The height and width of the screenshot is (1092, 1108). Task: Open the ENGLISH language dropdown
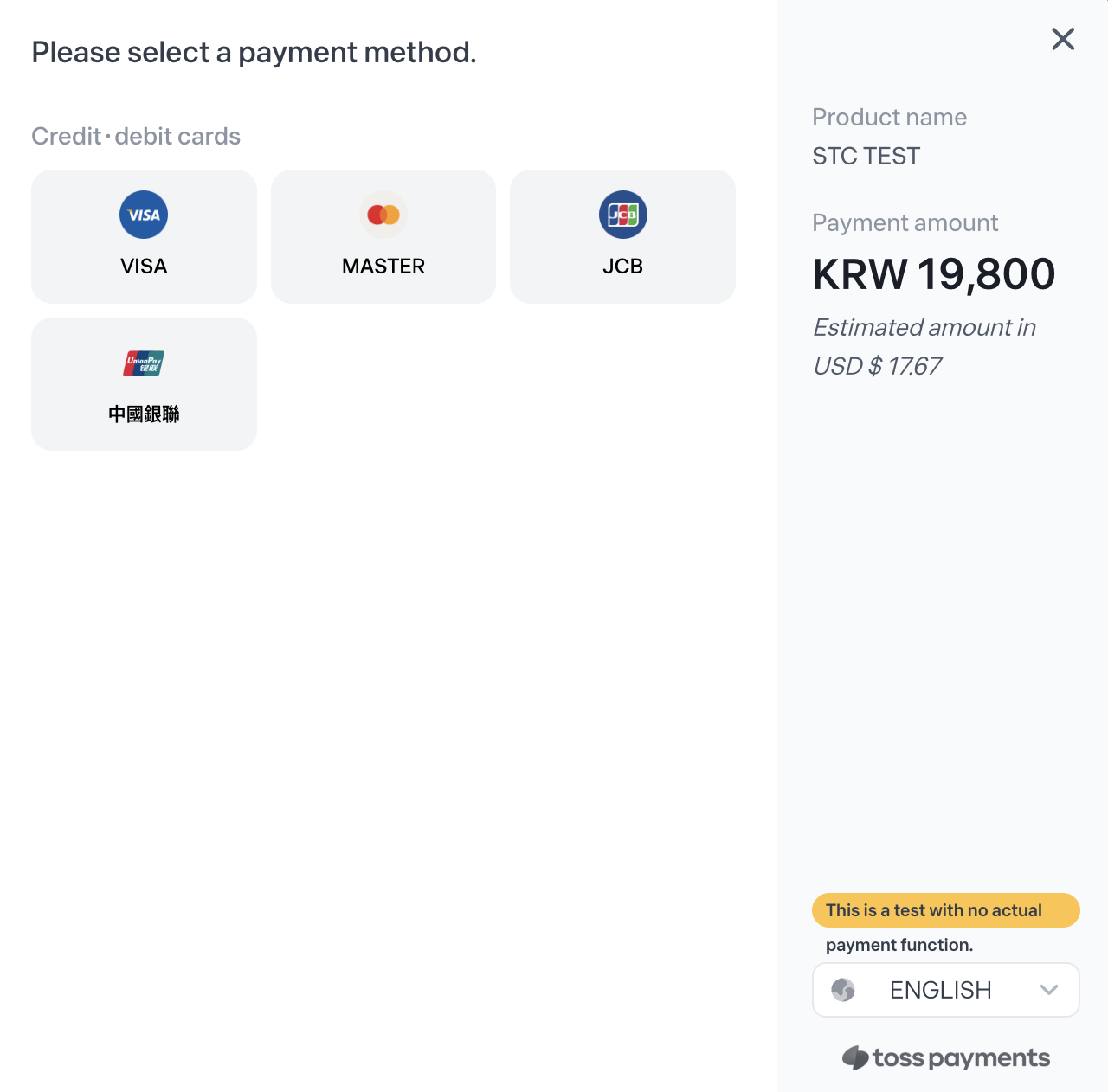point(941,990)
